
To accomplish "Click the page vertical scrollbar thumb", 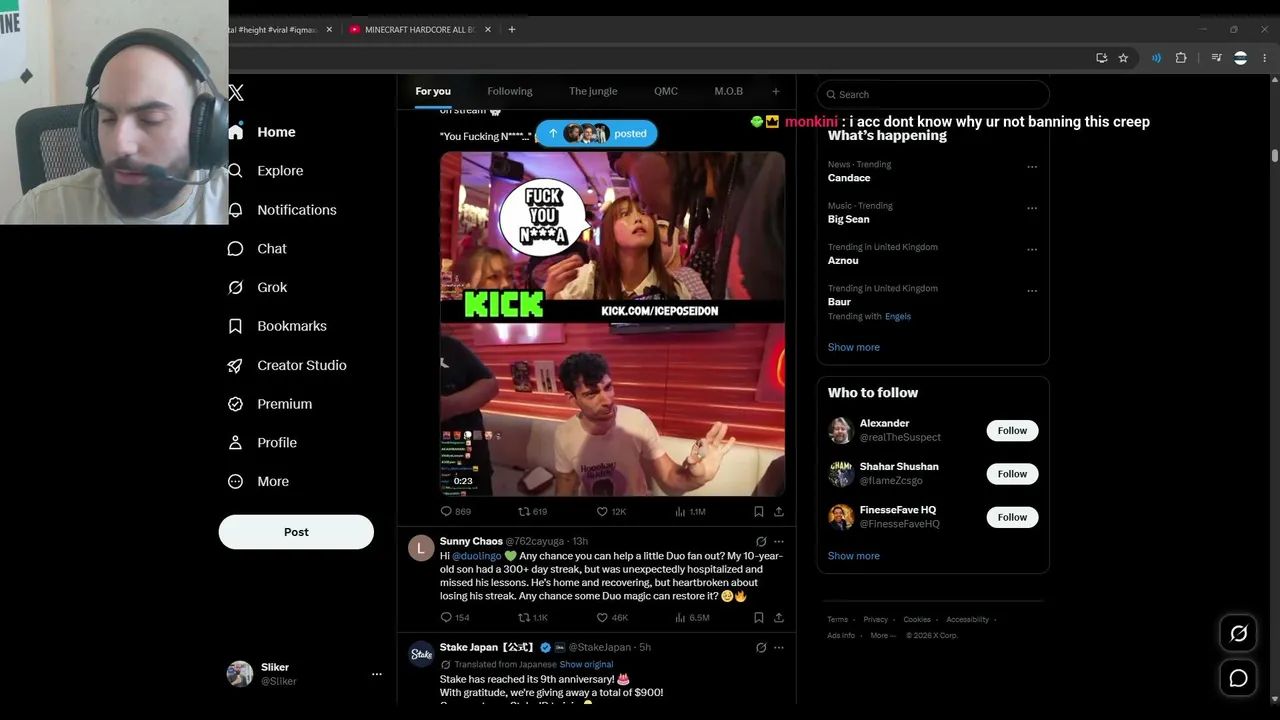I will click(x=1275, y=155).
